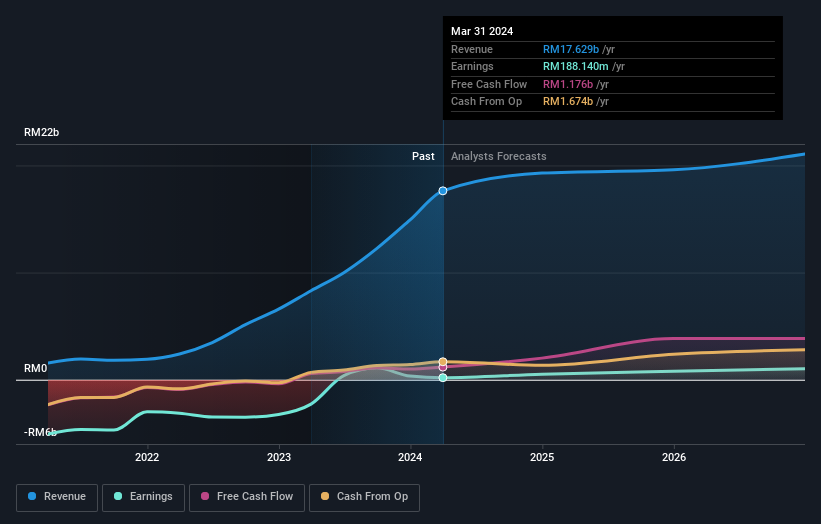Viewport: 821px width, 524px height.
Task: Click the 2025 x-axis label
Action: [542, 457]
